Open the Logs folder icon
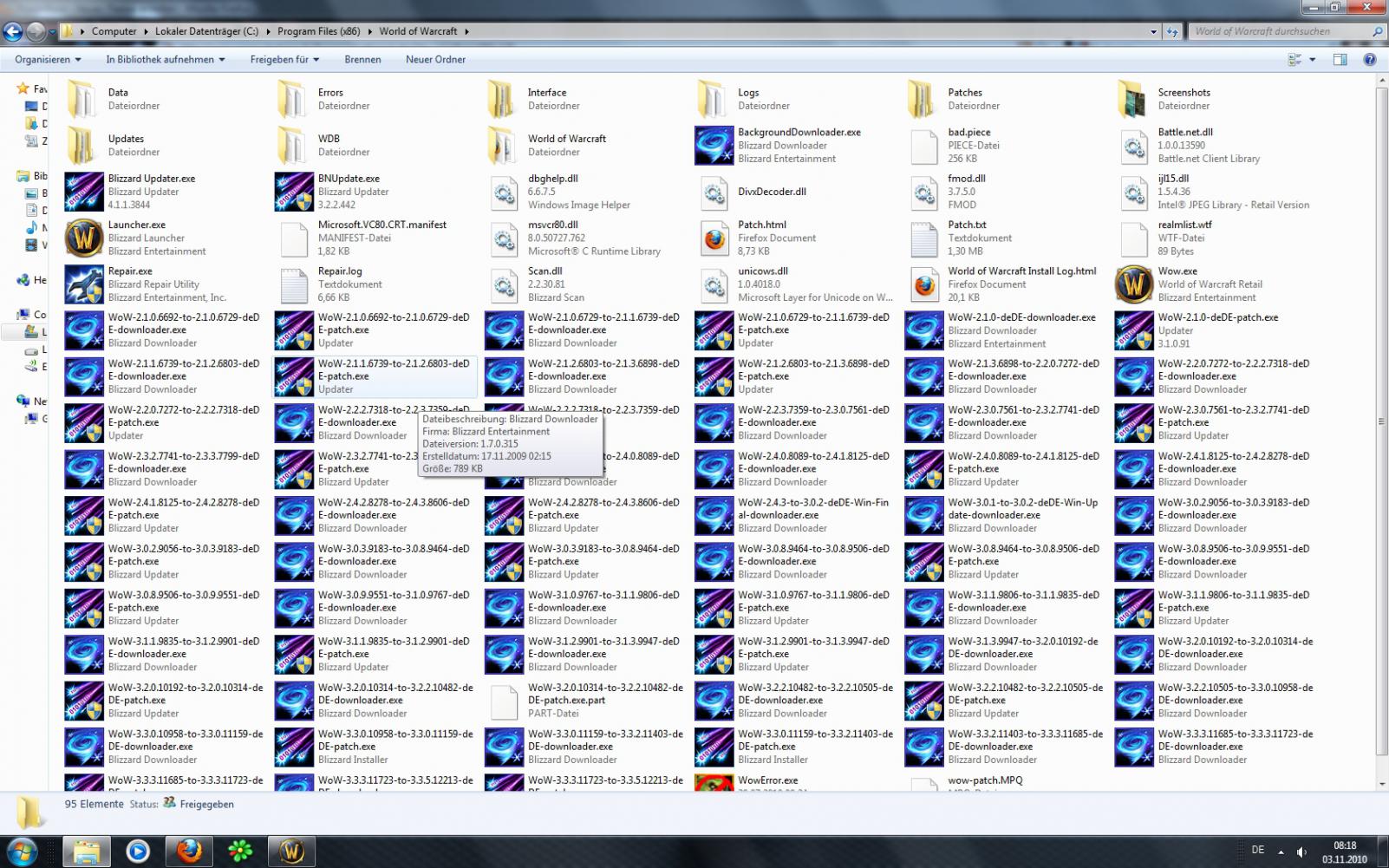 [711, 99]
